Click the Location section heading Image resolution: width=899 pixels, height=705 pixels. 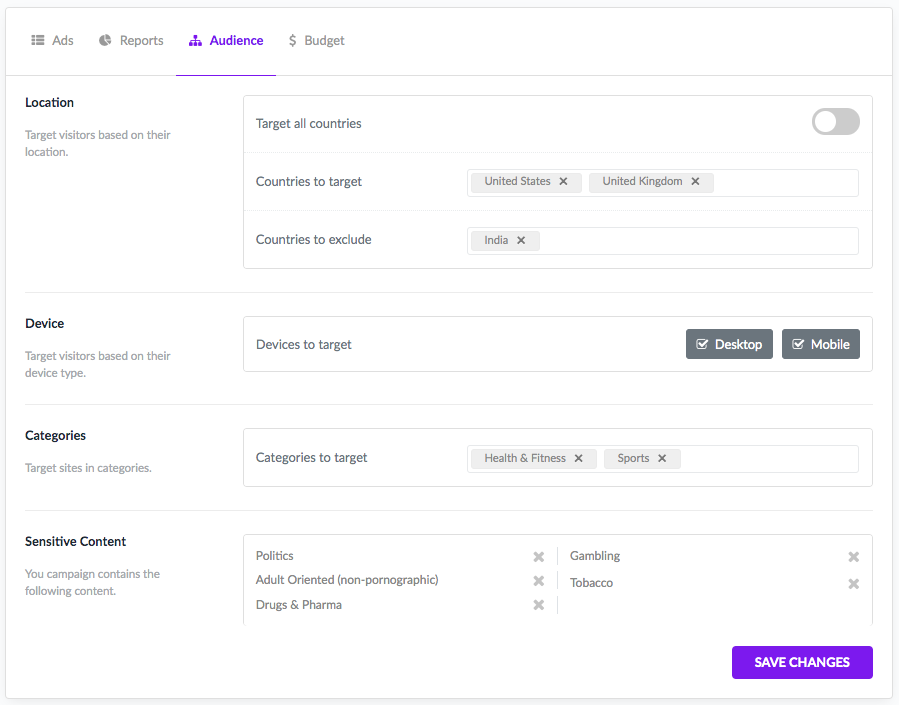pyautogui.click(x=49, y=103)
